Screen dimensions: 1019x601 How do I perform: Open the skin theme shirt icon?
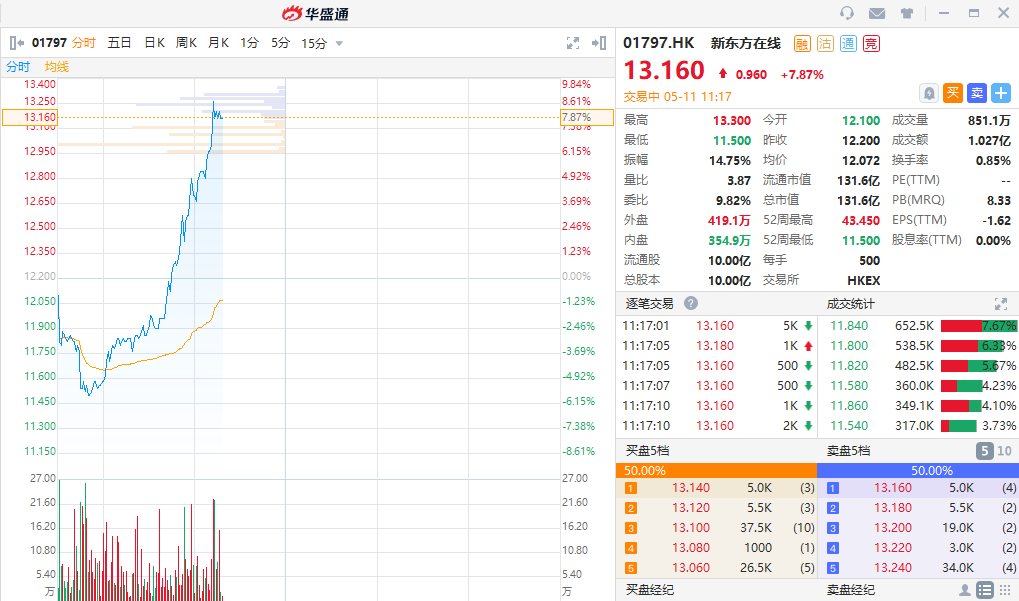(907, 13)
